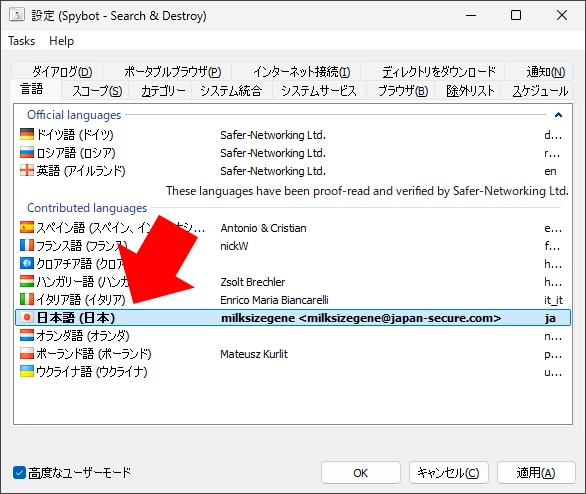586x494 pixels.
Task: Select ハンガリー語 language row
Action: (x=293, y=281)
